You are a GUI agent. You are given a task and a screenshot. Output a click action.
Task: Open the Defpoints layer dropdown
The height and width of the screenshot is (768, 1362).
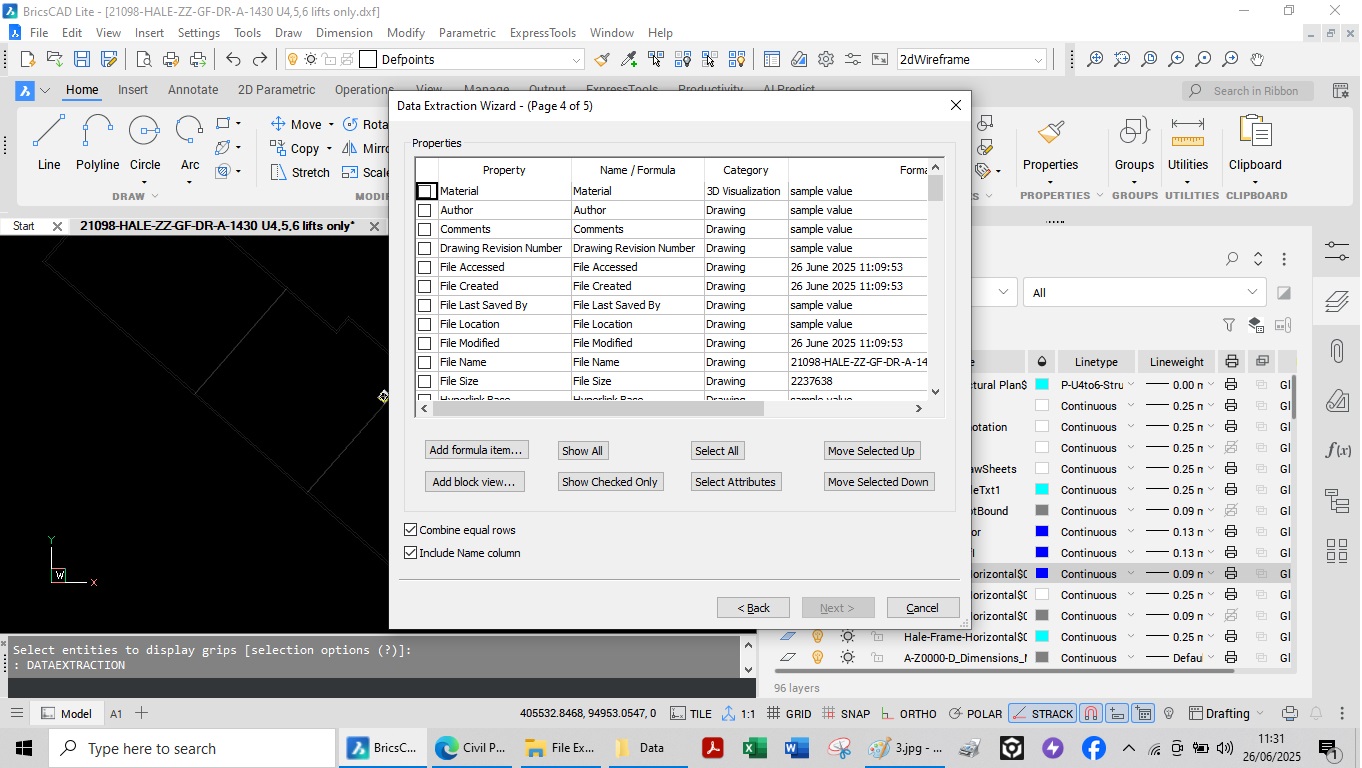coord(576,60)
